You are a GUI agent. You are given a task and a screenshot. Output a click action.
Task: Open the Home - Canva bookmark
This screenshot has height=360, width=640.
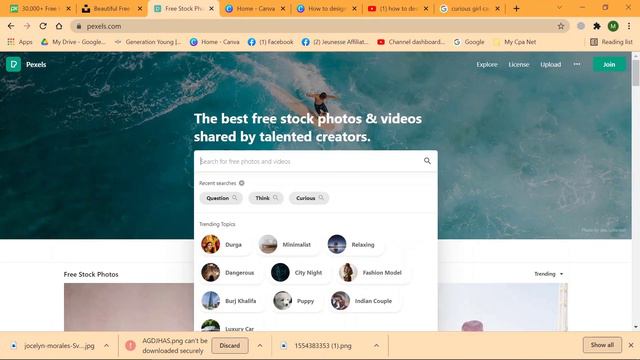tap(215, 42)
